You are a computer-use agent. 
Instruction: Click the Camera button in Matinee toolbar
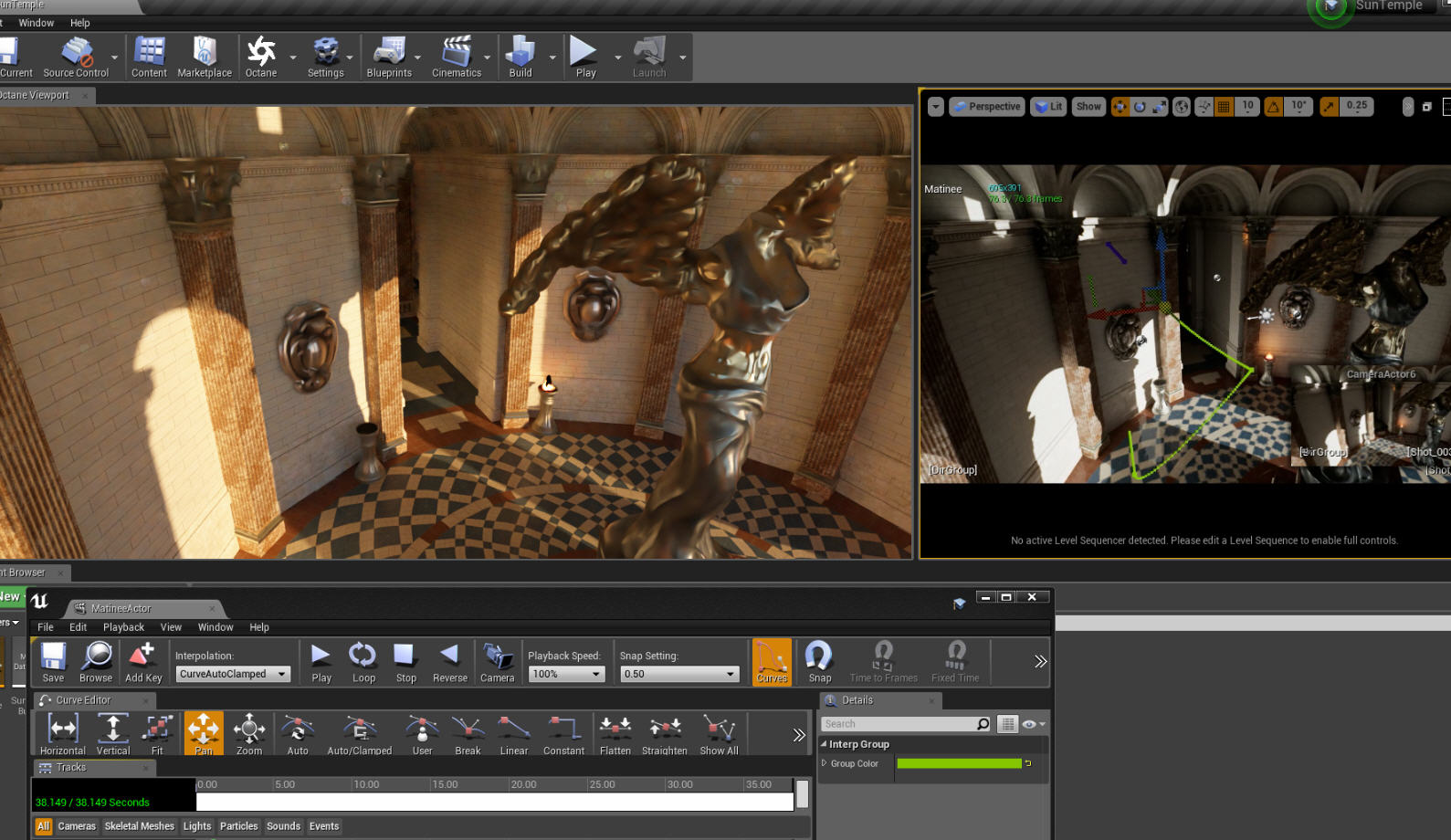[498, 662]
